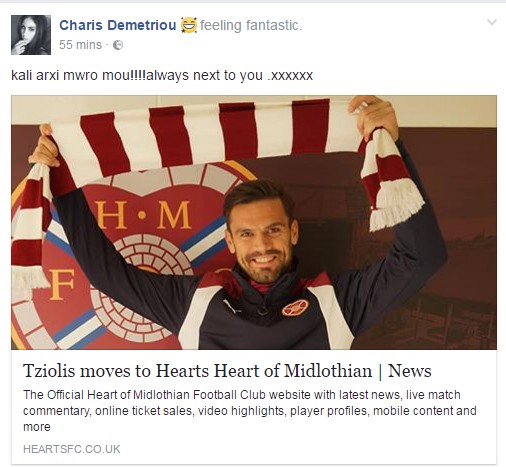Expand the post options chevron

pos(492,23)
